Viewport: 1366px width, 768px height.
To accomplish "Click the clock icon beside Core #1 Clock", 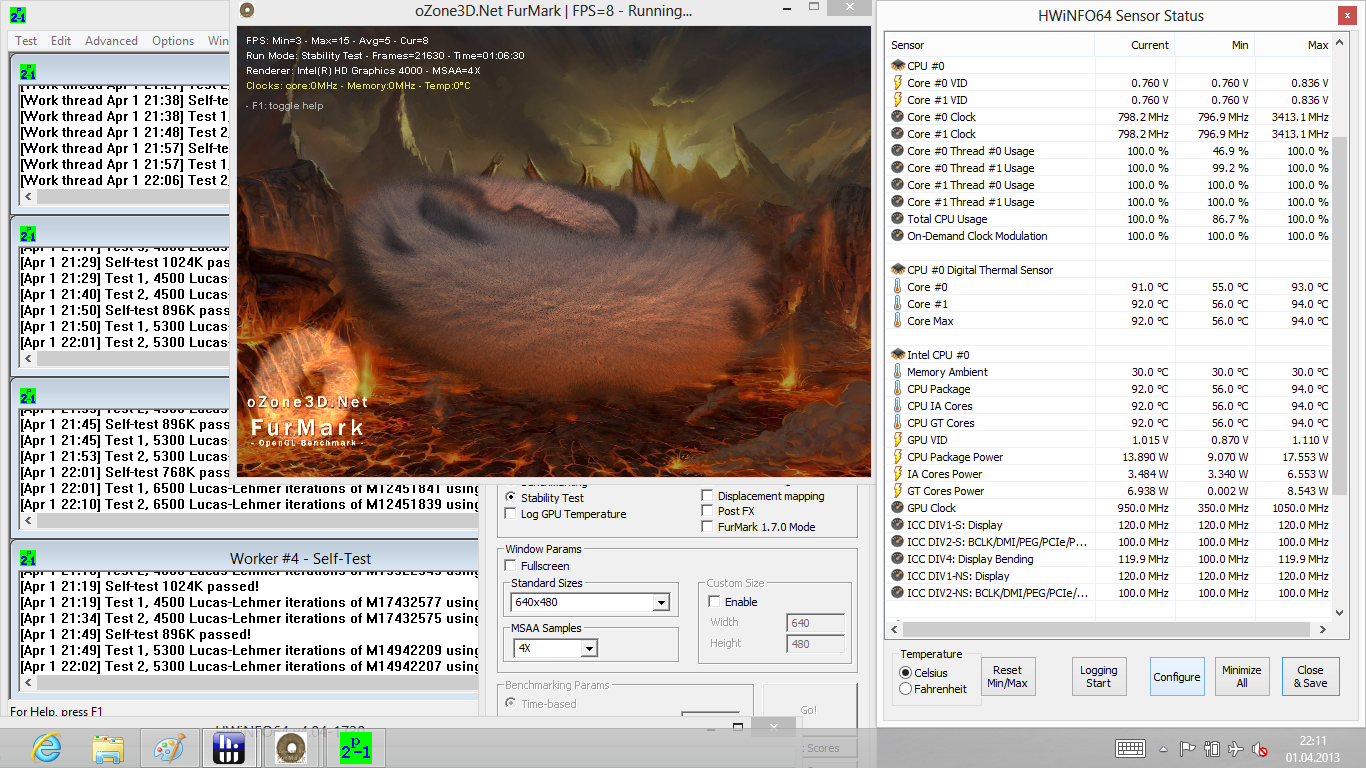I will 898,134.
